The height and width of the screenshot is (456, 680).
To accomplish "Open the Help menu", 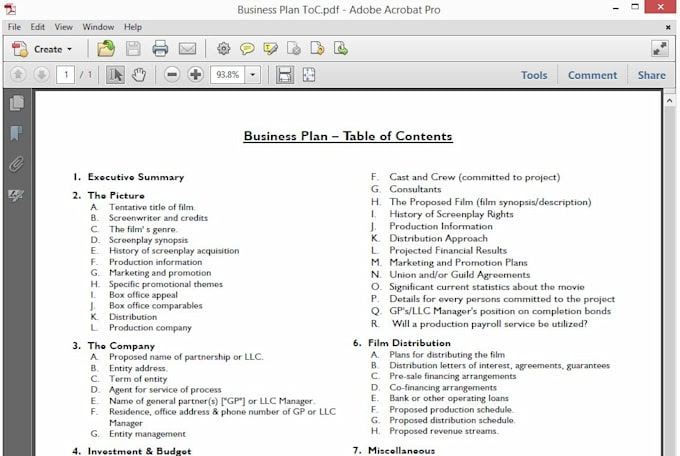I will pyautogui.click(x=133, y=27).
